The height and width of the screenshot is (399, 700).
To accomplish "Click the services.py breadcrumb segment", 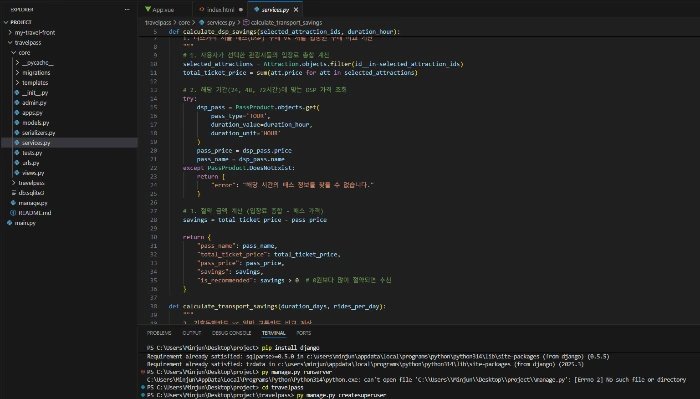I will pos(221,22).
